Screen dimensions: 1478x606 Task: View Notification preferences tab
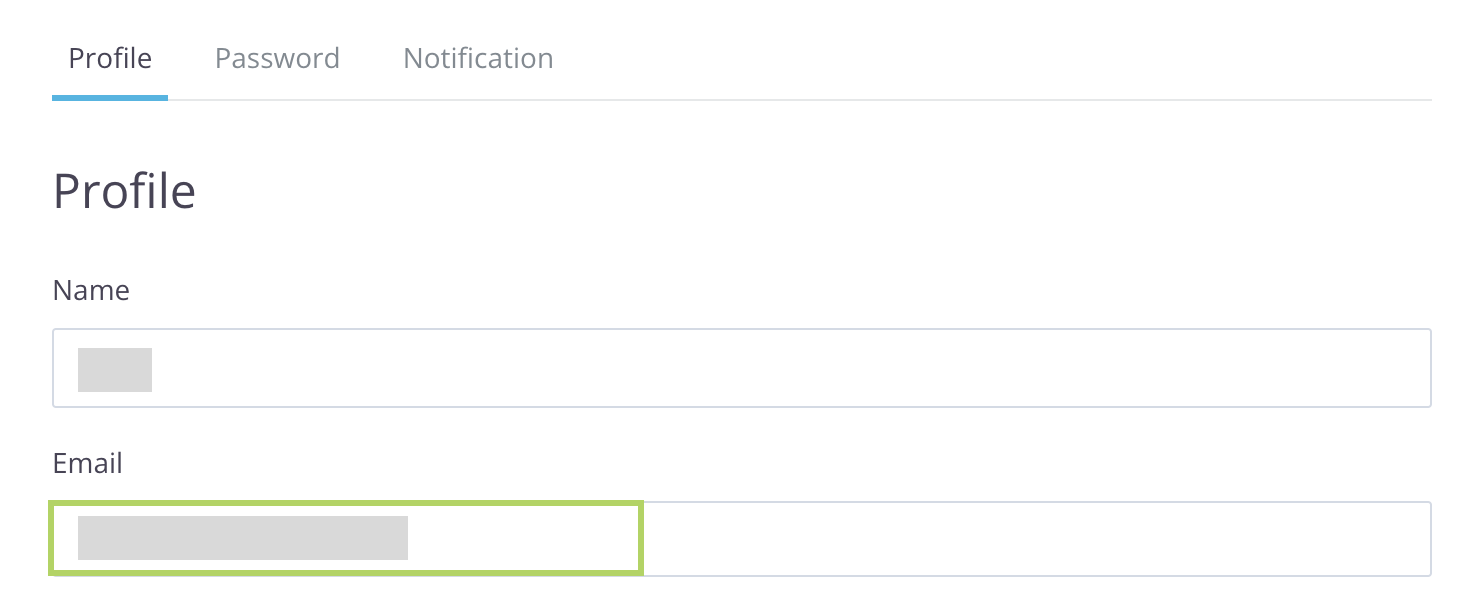point(478,58)
